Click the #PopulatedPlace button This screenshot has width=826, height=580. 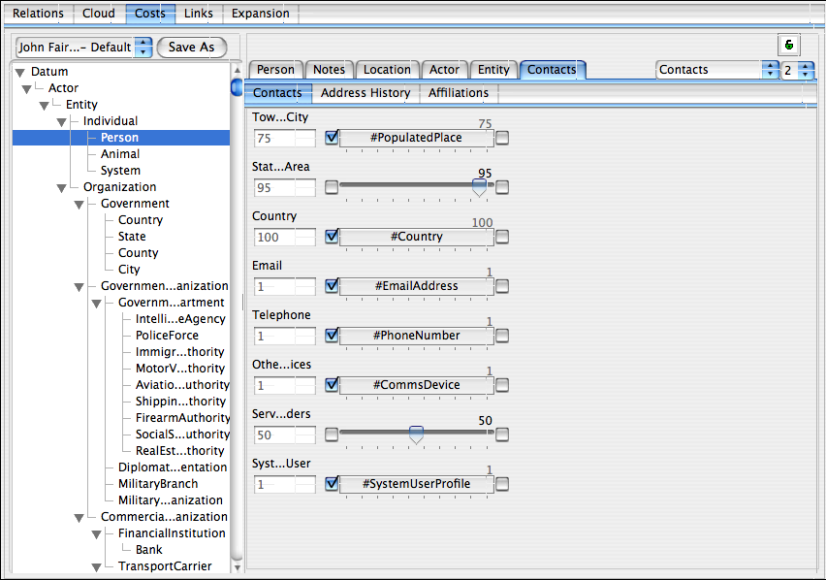(x=416, y=138)
